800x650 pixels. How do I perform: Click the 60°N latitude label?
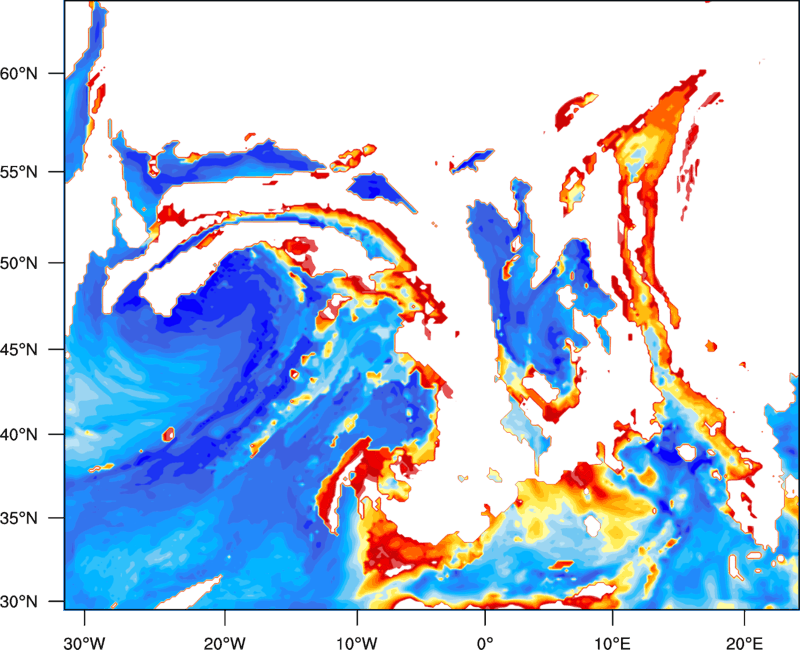19,73
